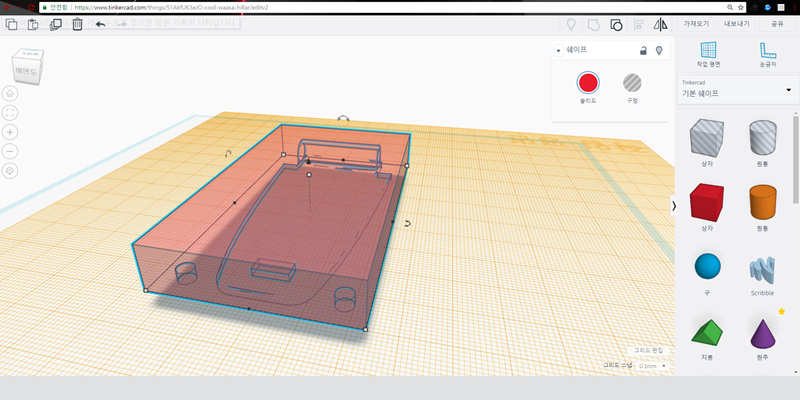Open the grid snap (그리드 스냅) dropdown
The width and height of the screenshot is (800, 400).
pos(654,366)
